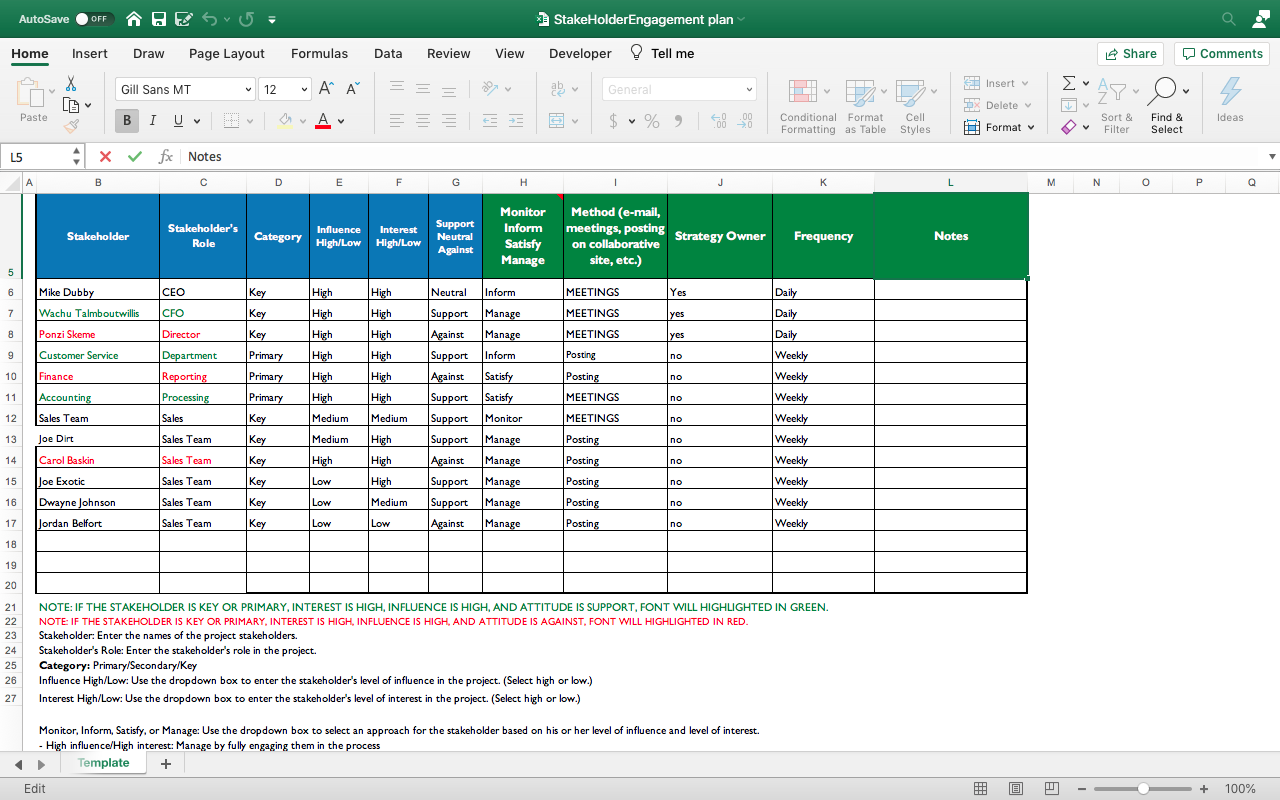Viewport: 1280px width, 800px height.
Task: Open the search magnifier in the title bar
Action: pos(1227,18)
